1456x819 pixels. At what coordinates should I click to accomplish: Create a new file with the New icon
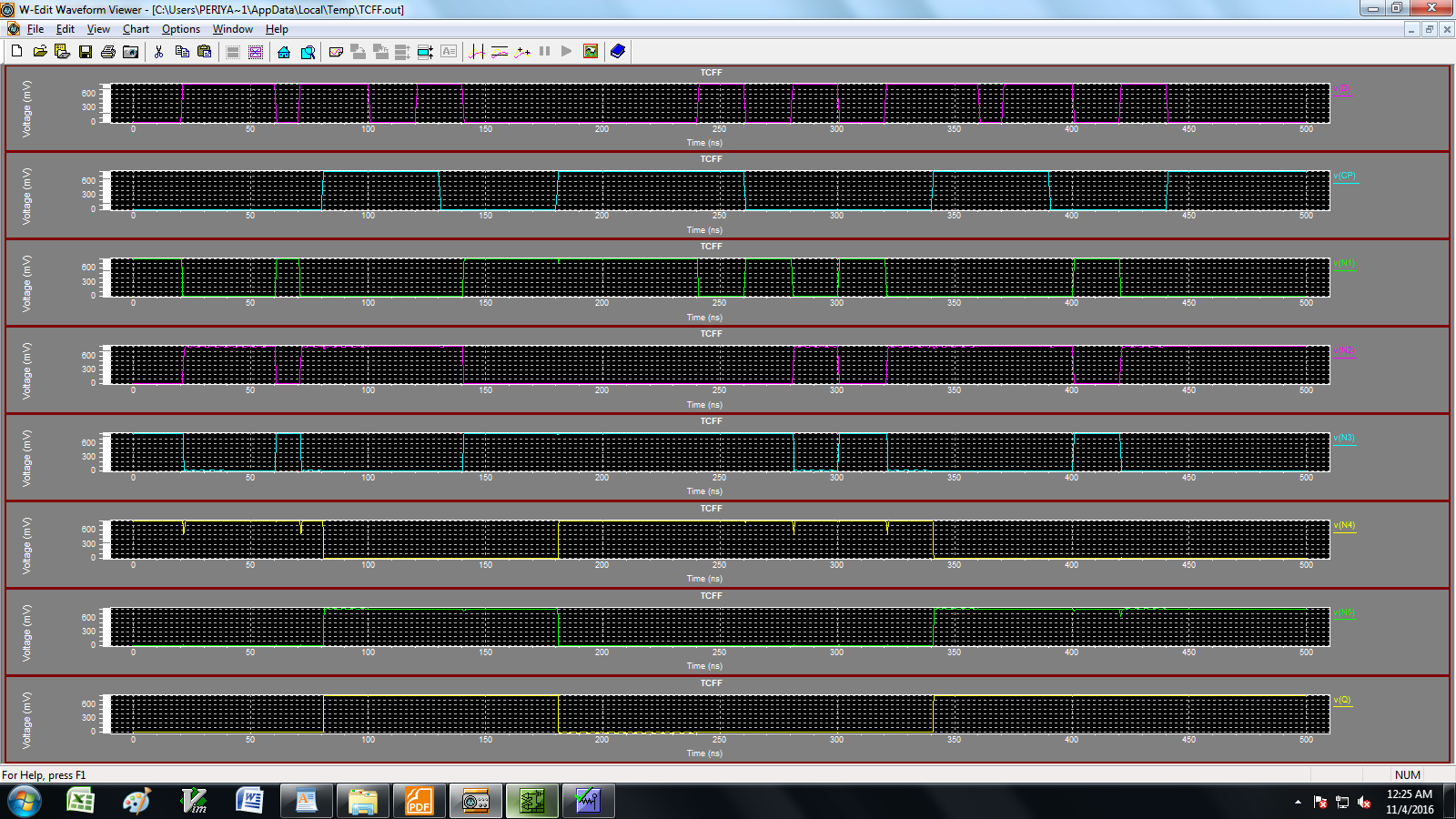(16, 52)
